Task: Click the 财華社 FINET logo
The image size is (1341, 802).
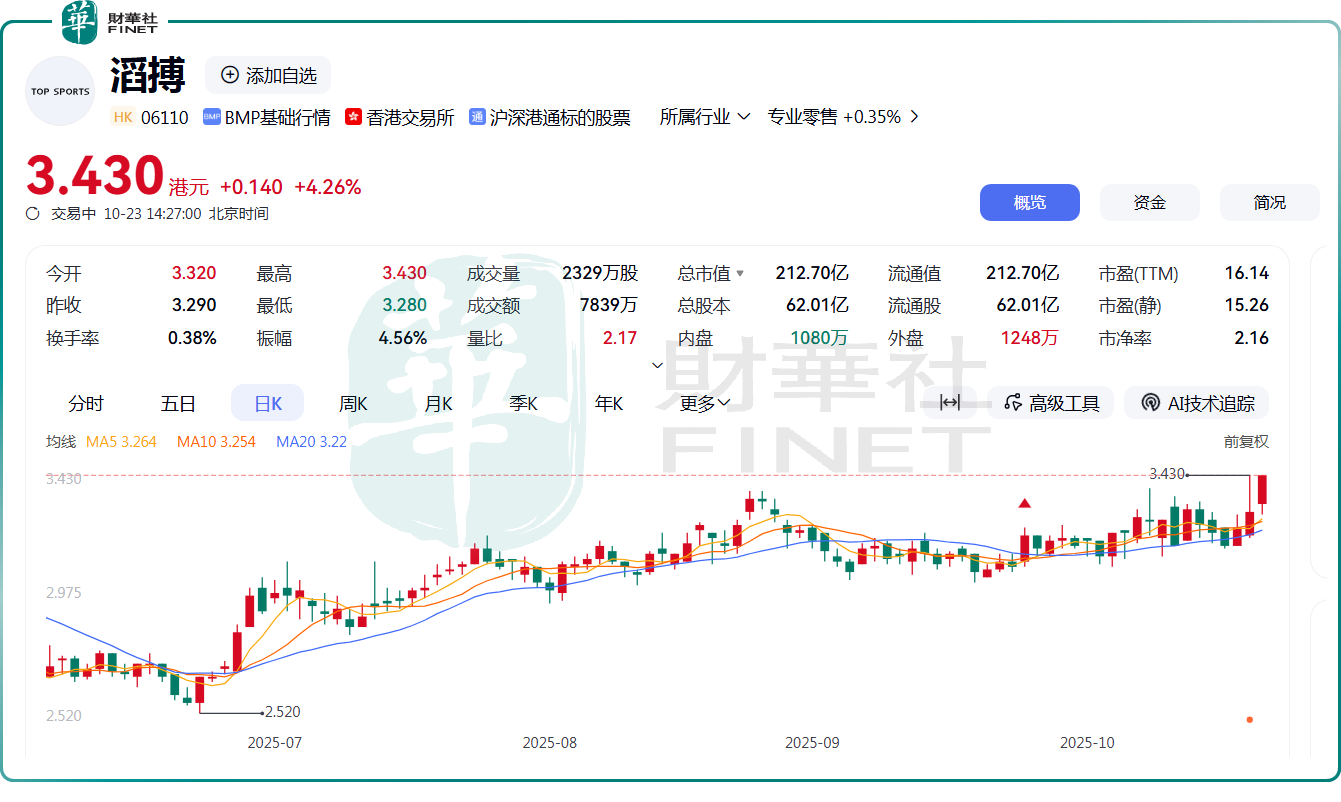Action: click(109, 22)
